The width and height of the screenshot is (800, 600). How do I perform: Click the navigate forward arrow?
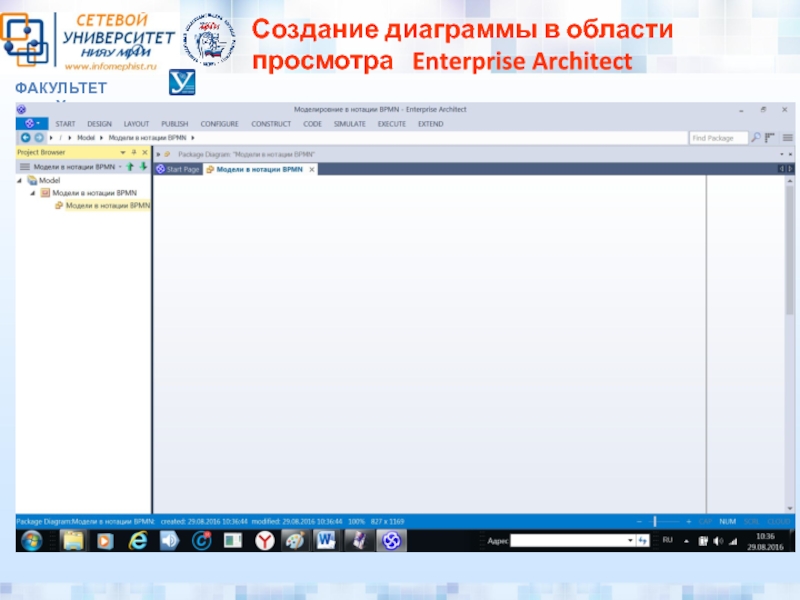pos(38,137)
